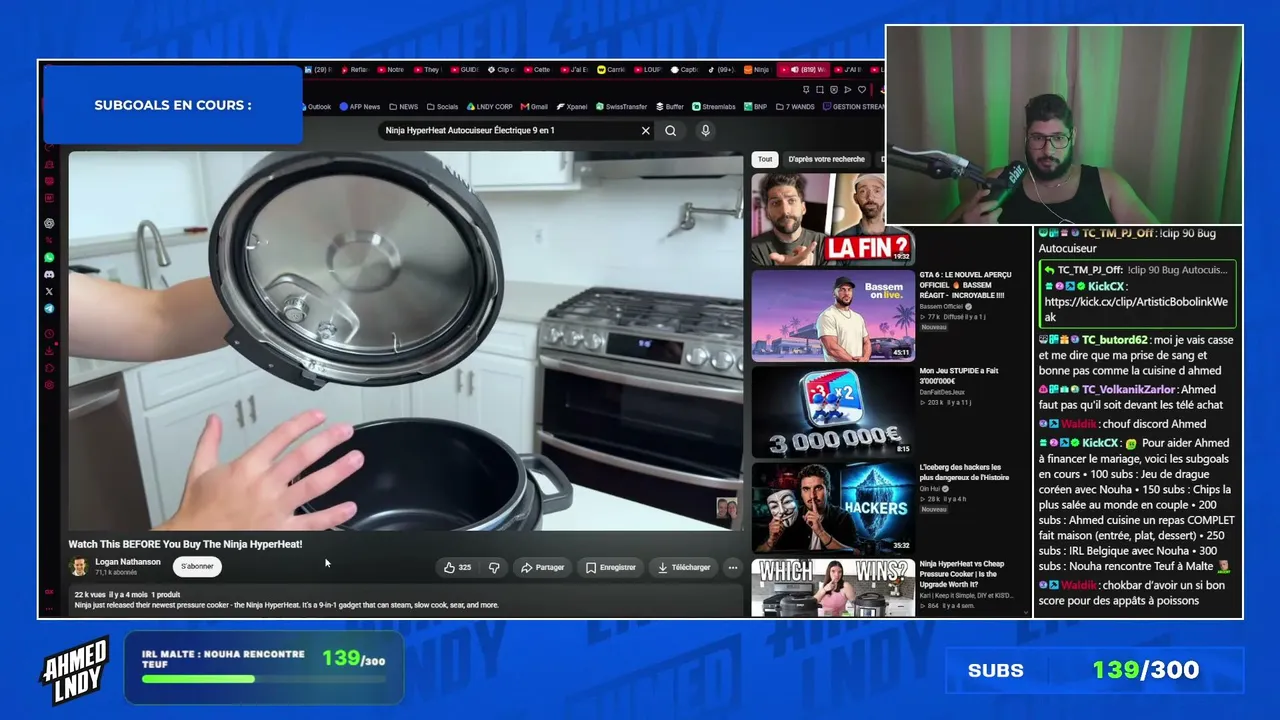The width and height of the screenshot is (1280, 720).
Task: Select the 'D'après votre recherche' chip
Action: tap(826, 159)
